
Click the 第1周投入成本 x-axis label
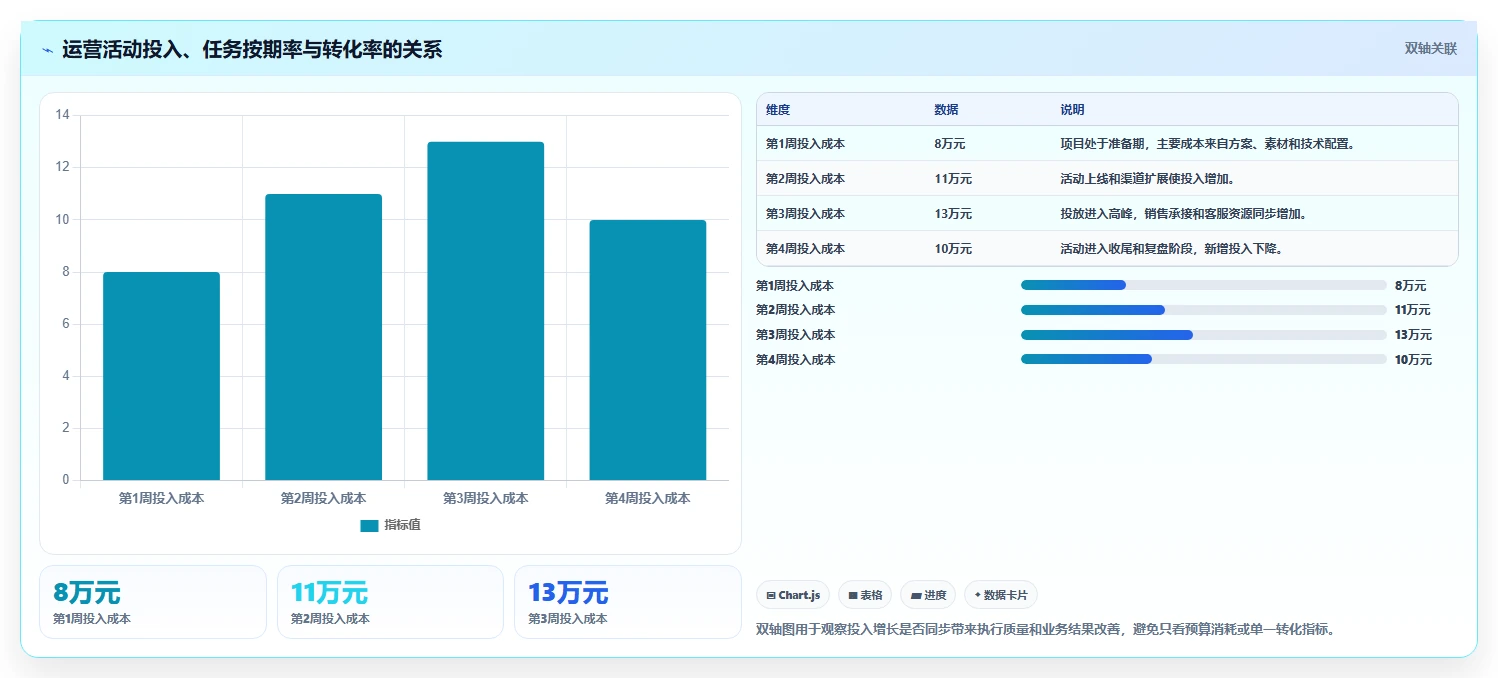161,498
